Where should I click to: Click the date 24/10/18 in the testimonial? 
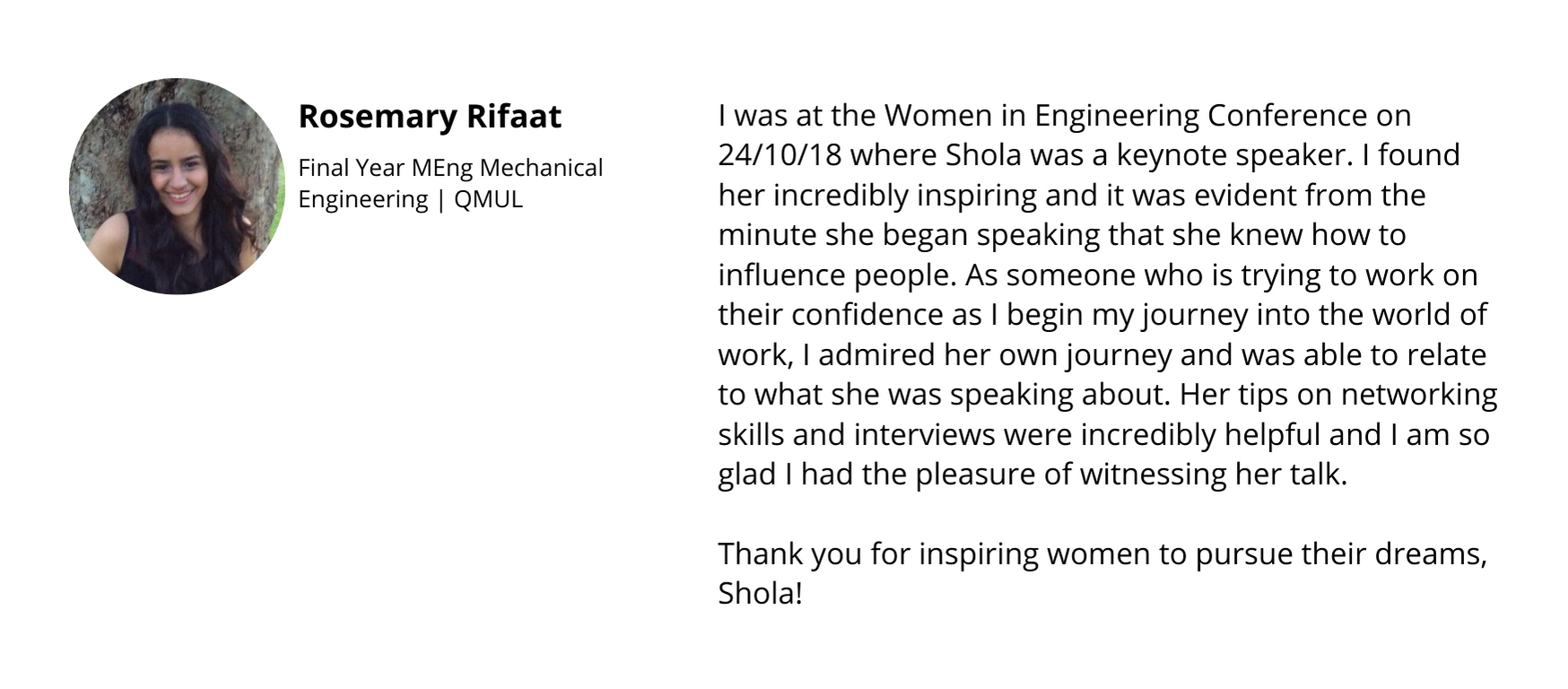pos(780,155)
